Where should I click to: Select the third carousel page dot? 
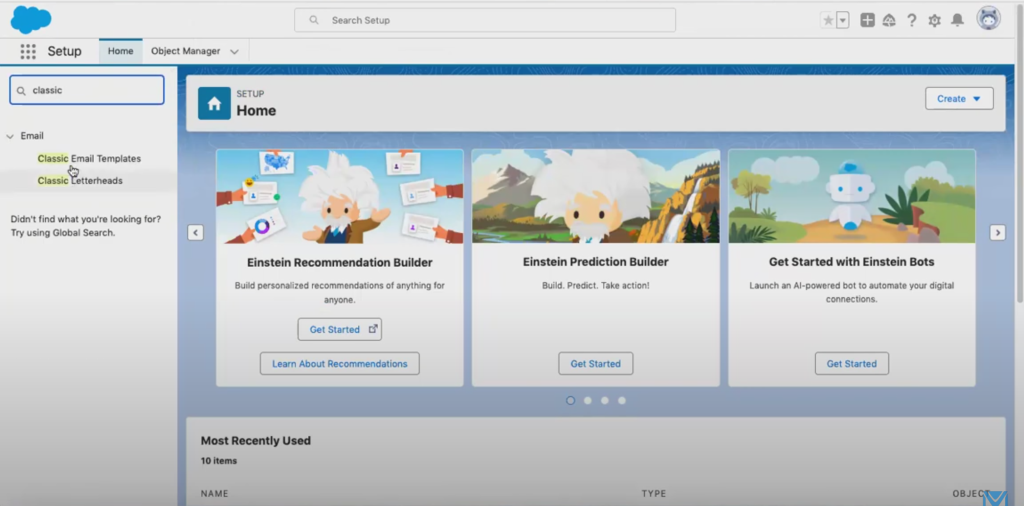click(x=605, y=400)
